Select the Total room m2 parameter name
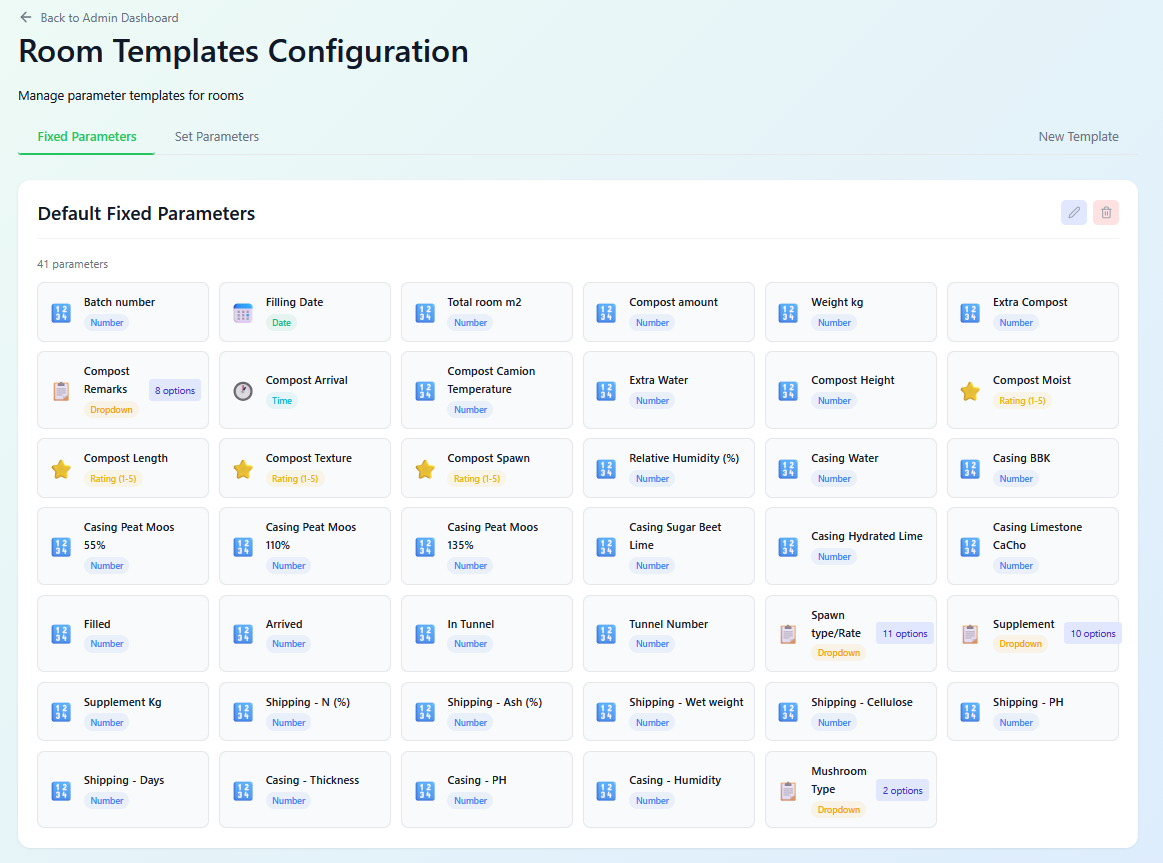Viewport: 1163px width, 863px height. coord(484,302)
